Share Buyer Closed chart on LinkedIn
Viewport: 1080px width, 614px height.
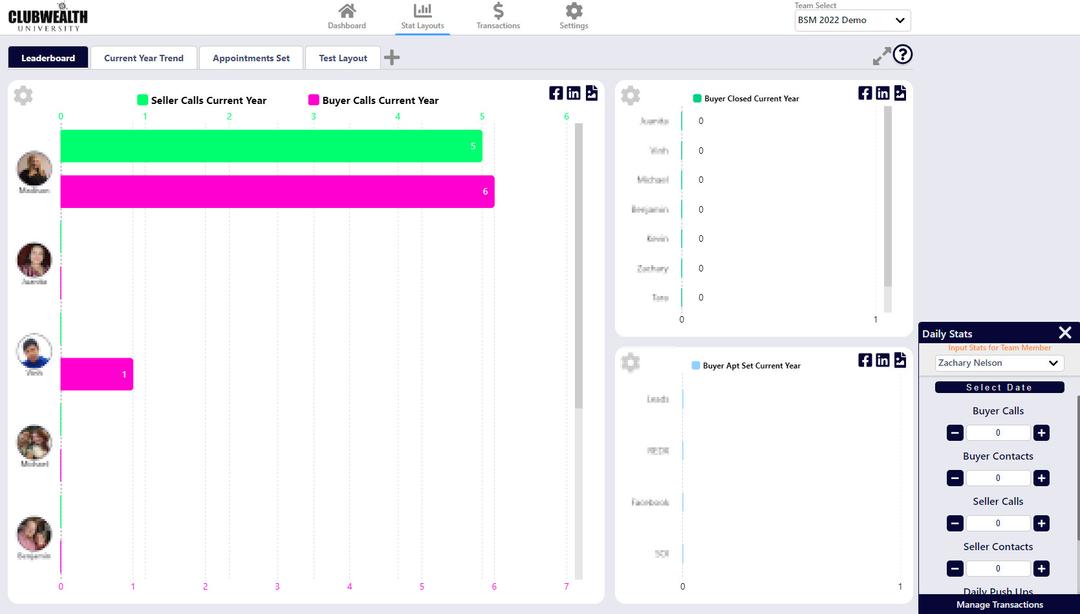(882, 93)
